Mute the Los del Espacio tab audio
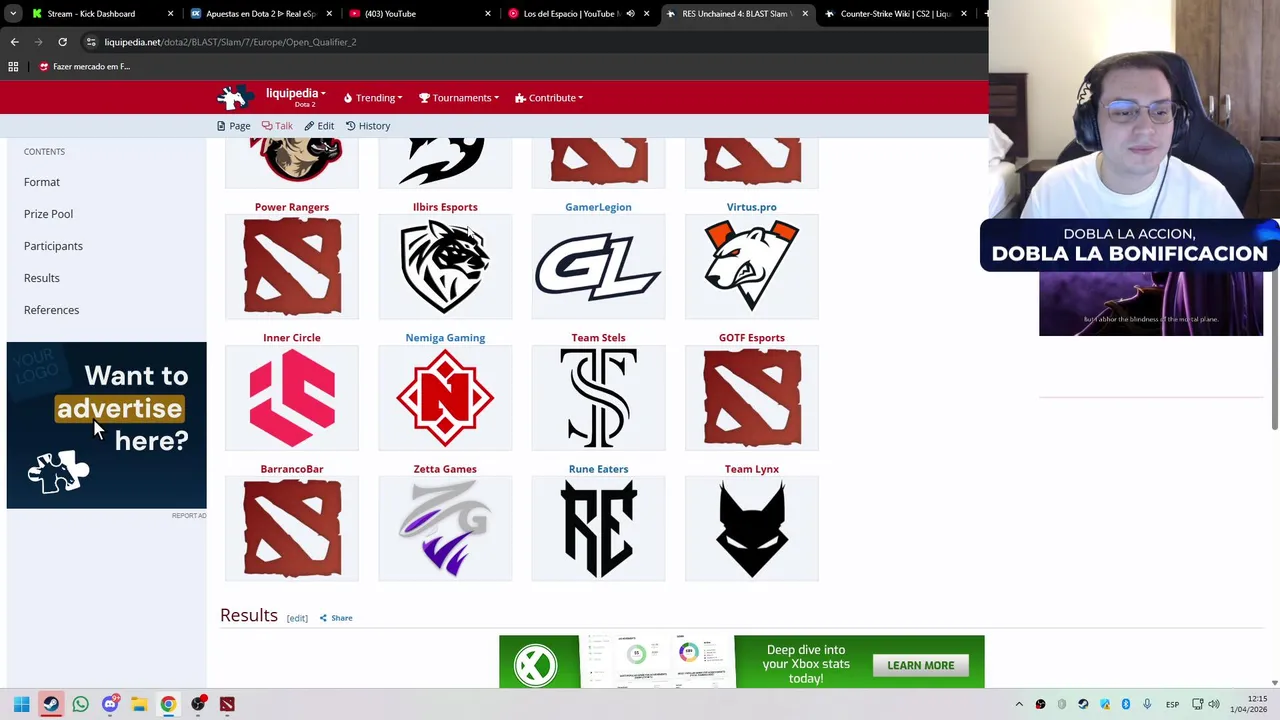The image size is (1280, 720). (630, 14)
